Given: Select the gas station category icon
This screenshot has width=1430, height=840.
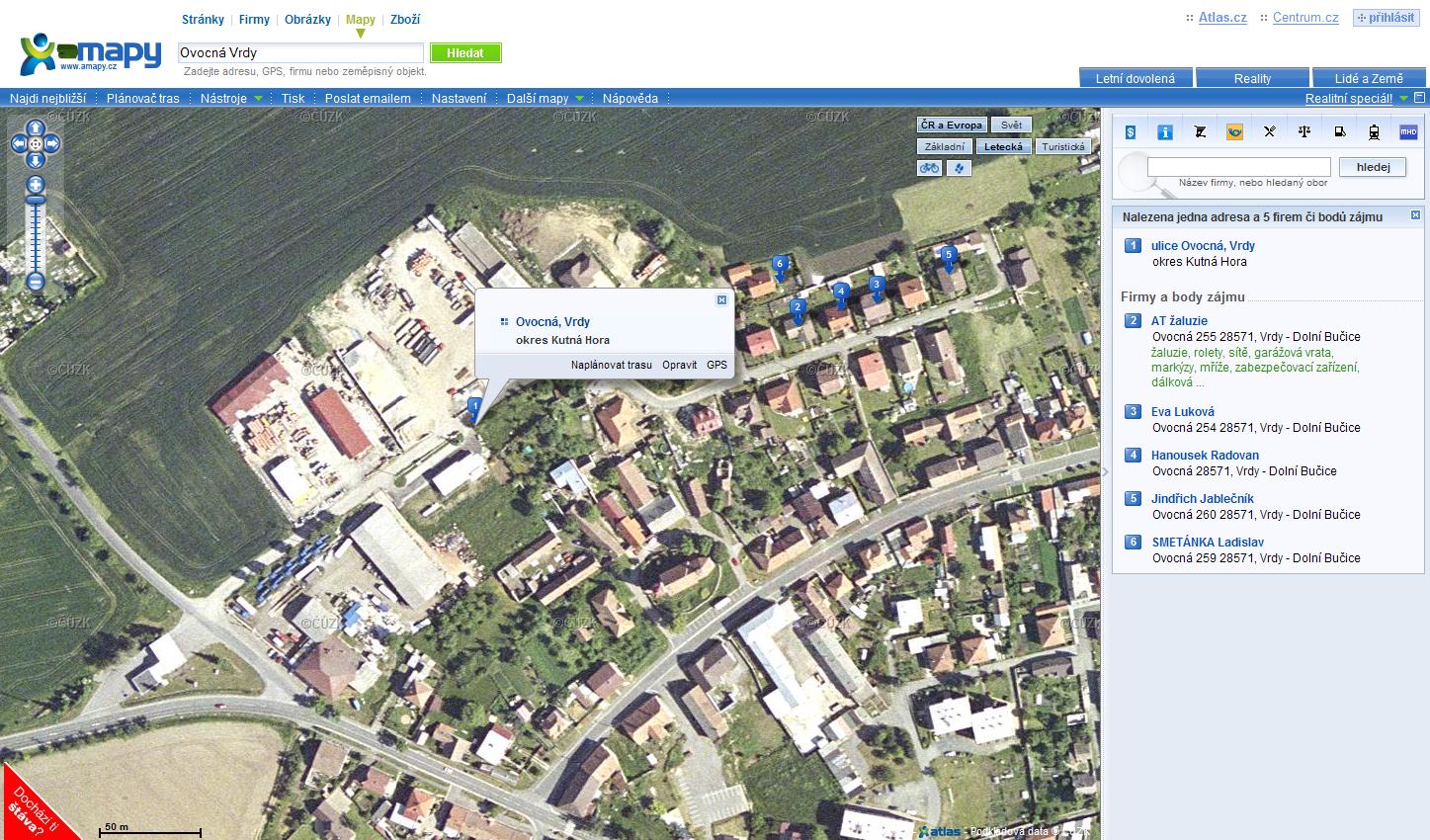Looking at the screenshot, I should (1339, 131).
